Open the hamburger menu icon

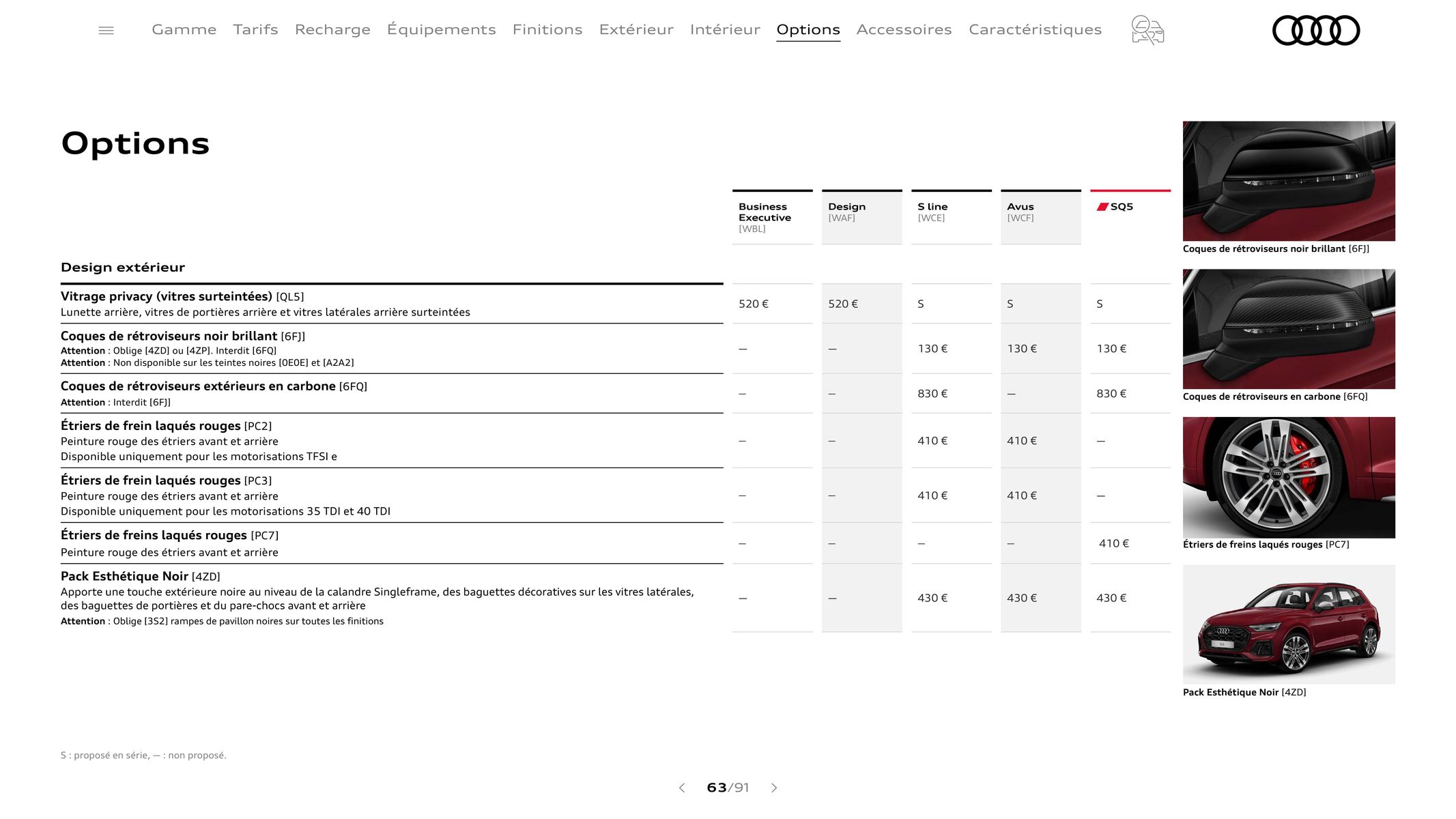coord(106,30)
